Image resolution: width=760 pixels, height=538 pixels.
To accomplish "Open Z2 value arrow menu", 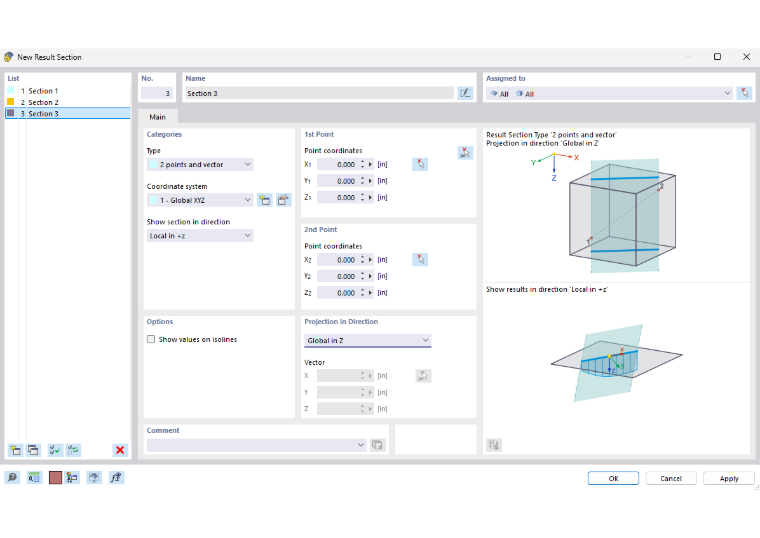I will (x=371, y=293).
